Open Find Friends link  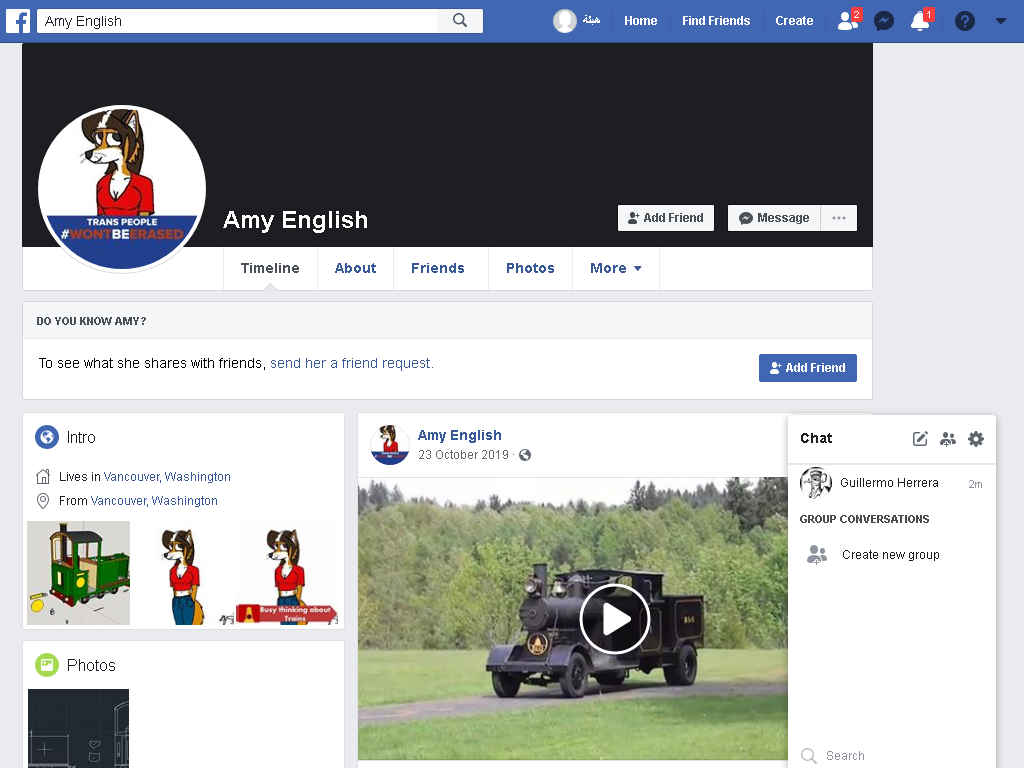tap(716, 21)
